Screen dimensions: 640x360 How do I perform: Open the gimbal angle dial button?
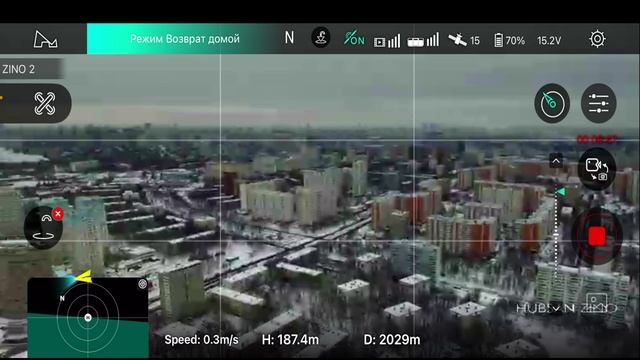pos(552,103)
